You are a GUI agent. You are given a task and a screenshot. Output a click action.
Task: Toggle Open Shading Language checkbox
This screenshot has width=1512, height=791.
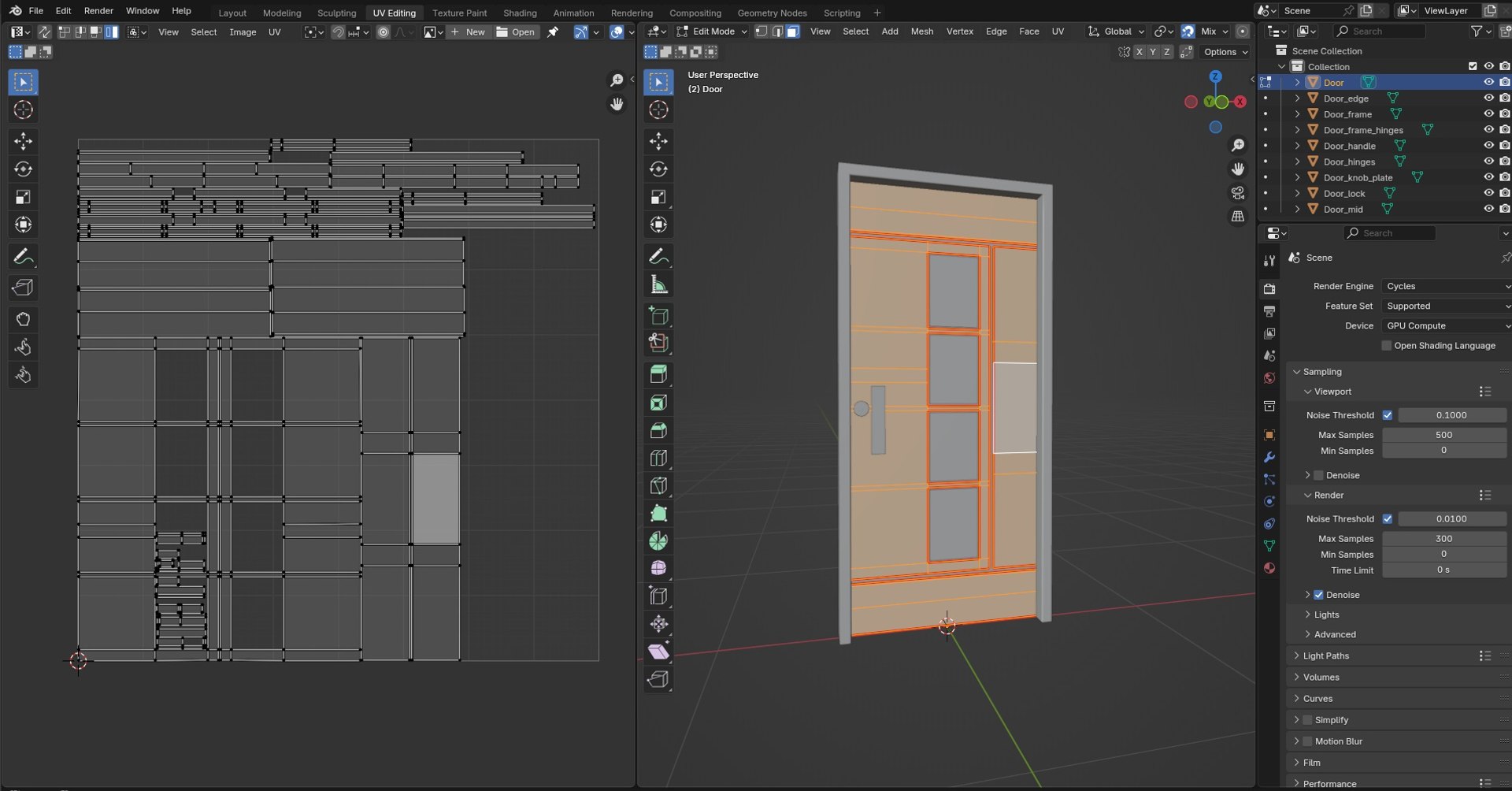point(1387,346)
